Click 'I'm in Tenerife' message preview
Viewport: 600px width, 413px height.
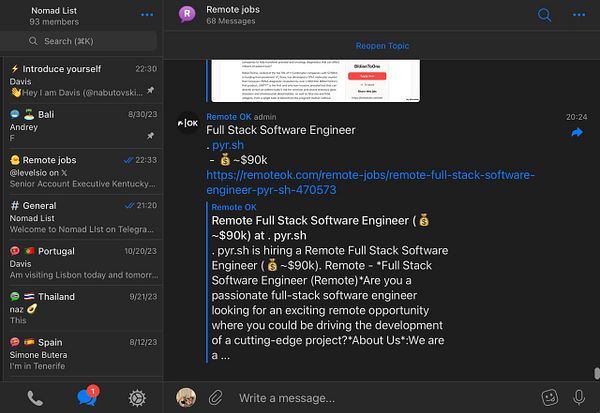(x=37, y=366)
